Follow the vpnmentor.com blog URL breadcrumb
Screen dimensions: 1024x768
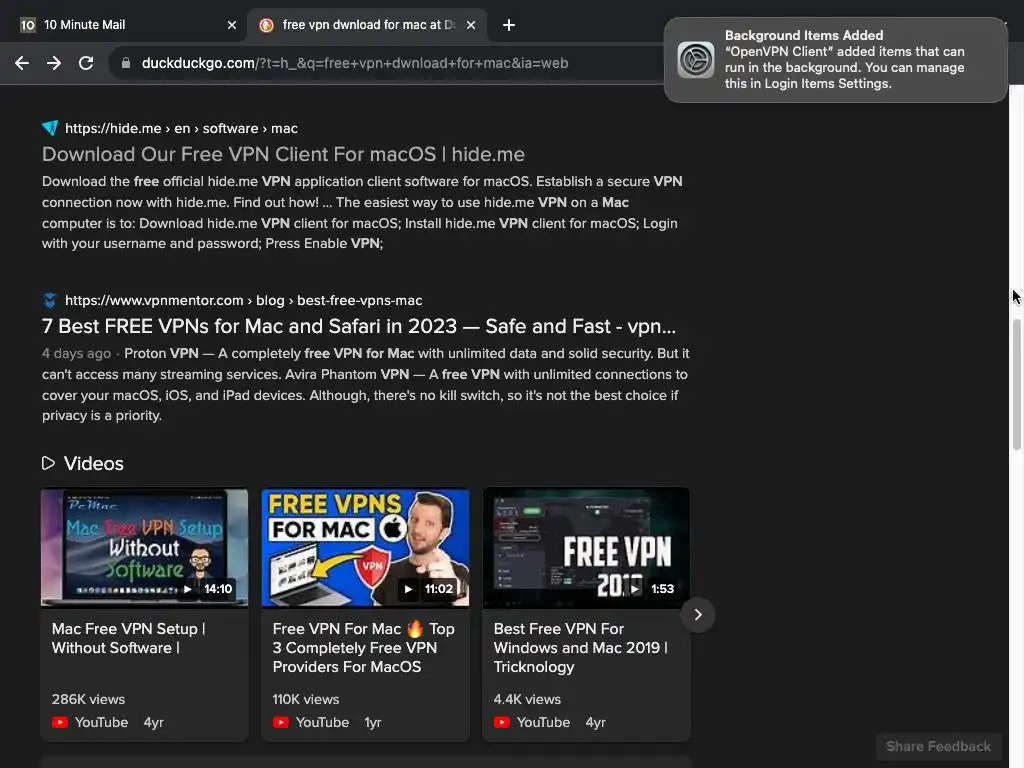click(244, 300)
